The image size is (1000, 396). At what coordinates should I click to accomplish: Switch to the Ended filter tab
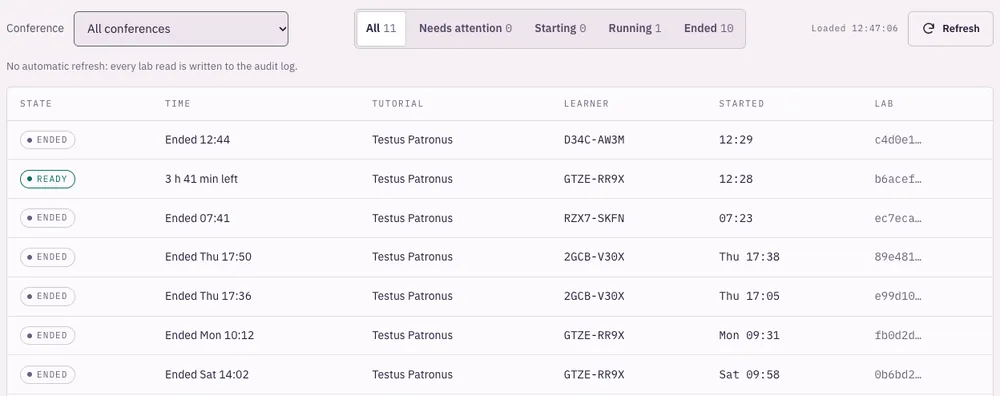click(709, 28)
